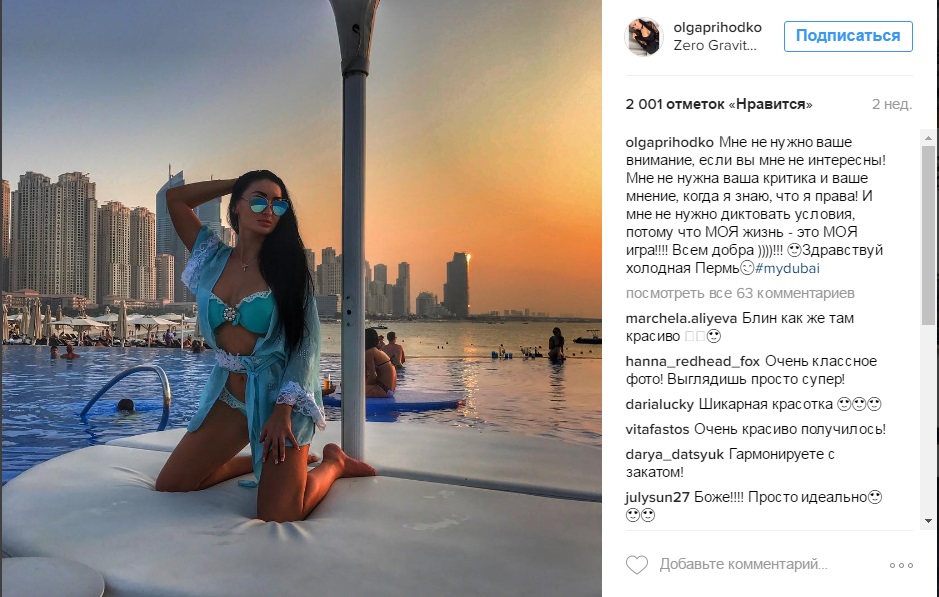Open the three-dots more options menu
Viewport: 939px width, 597px height.
click(901, 565)
